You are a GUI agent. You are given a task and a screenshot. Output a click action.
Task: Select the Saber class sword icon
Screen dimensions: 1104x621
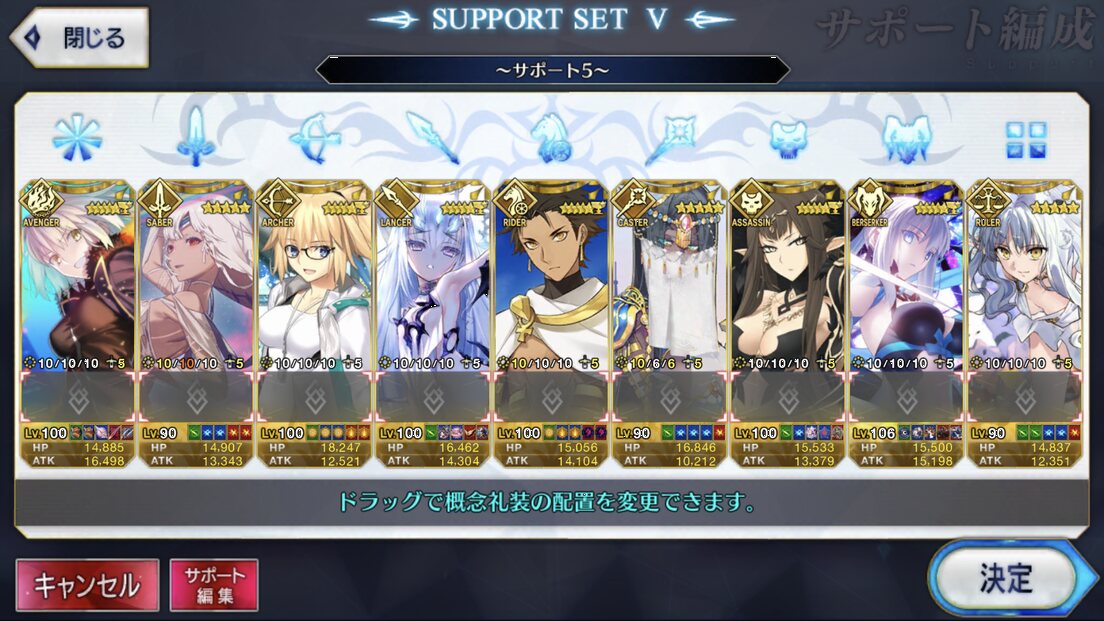(x=196, y=137)
